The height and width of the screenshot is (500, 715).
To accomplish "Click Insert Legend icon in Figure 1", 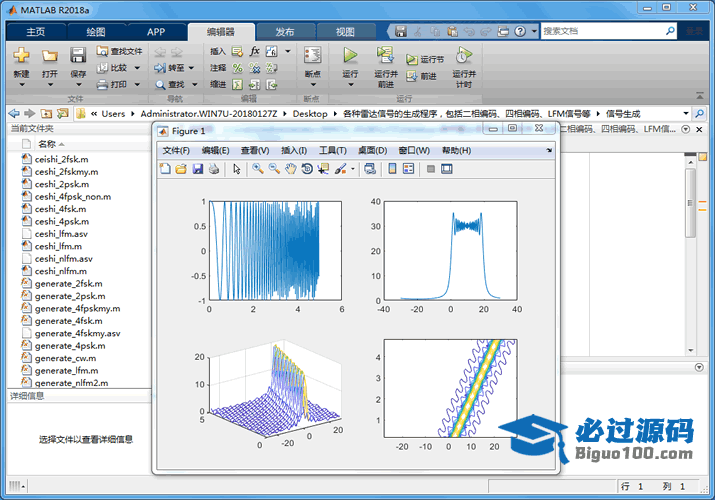I will pos(409,169).
